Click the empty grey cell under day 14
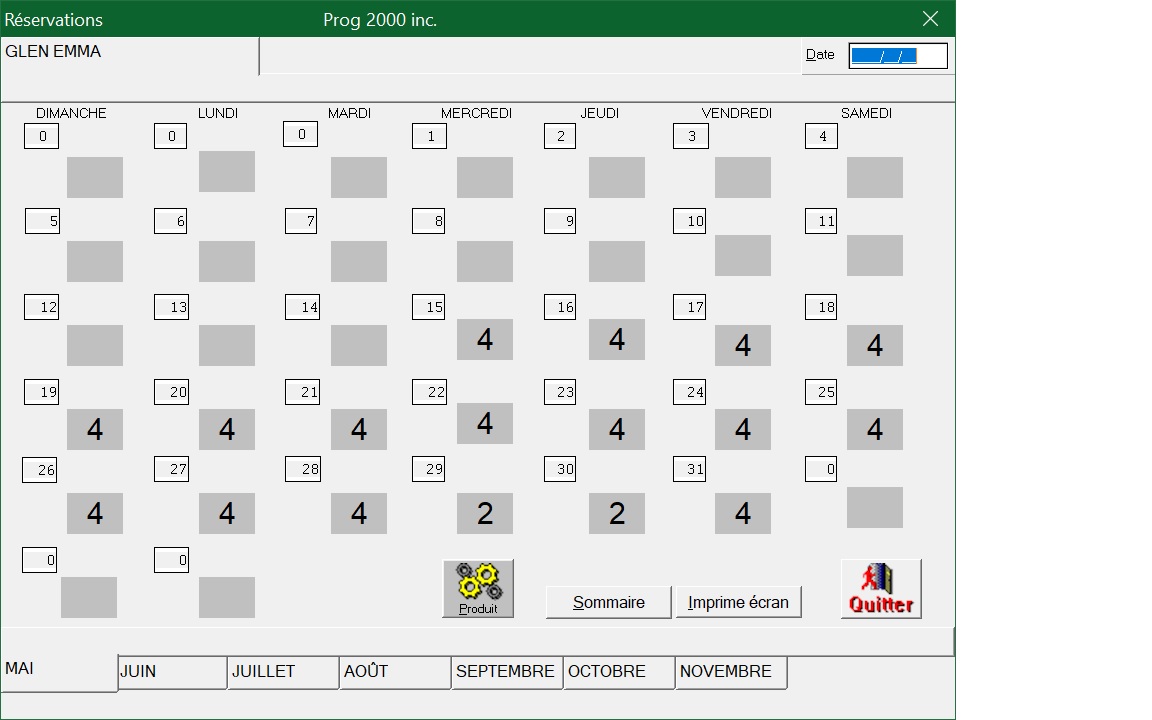Image resolution: width=1152 pixels, height=720 pixels. pyautogui.click(x=359, y=345)
